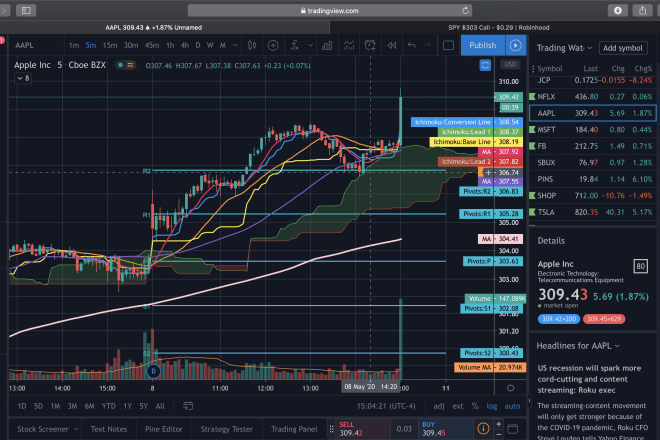Switch to the AAPL 309.43 Unnamed browser tab
Image resolution: width=660 pixels, height=440 pixels.
[x=153, y=27]
